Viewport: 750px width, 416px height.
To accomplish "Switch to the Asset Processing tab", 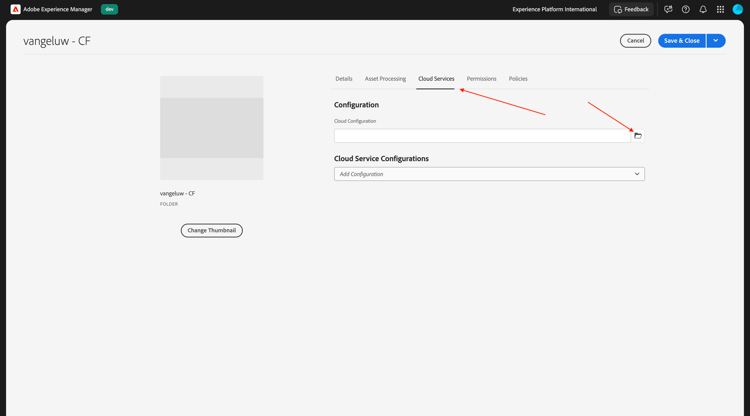I will click(x=385, y=79).
